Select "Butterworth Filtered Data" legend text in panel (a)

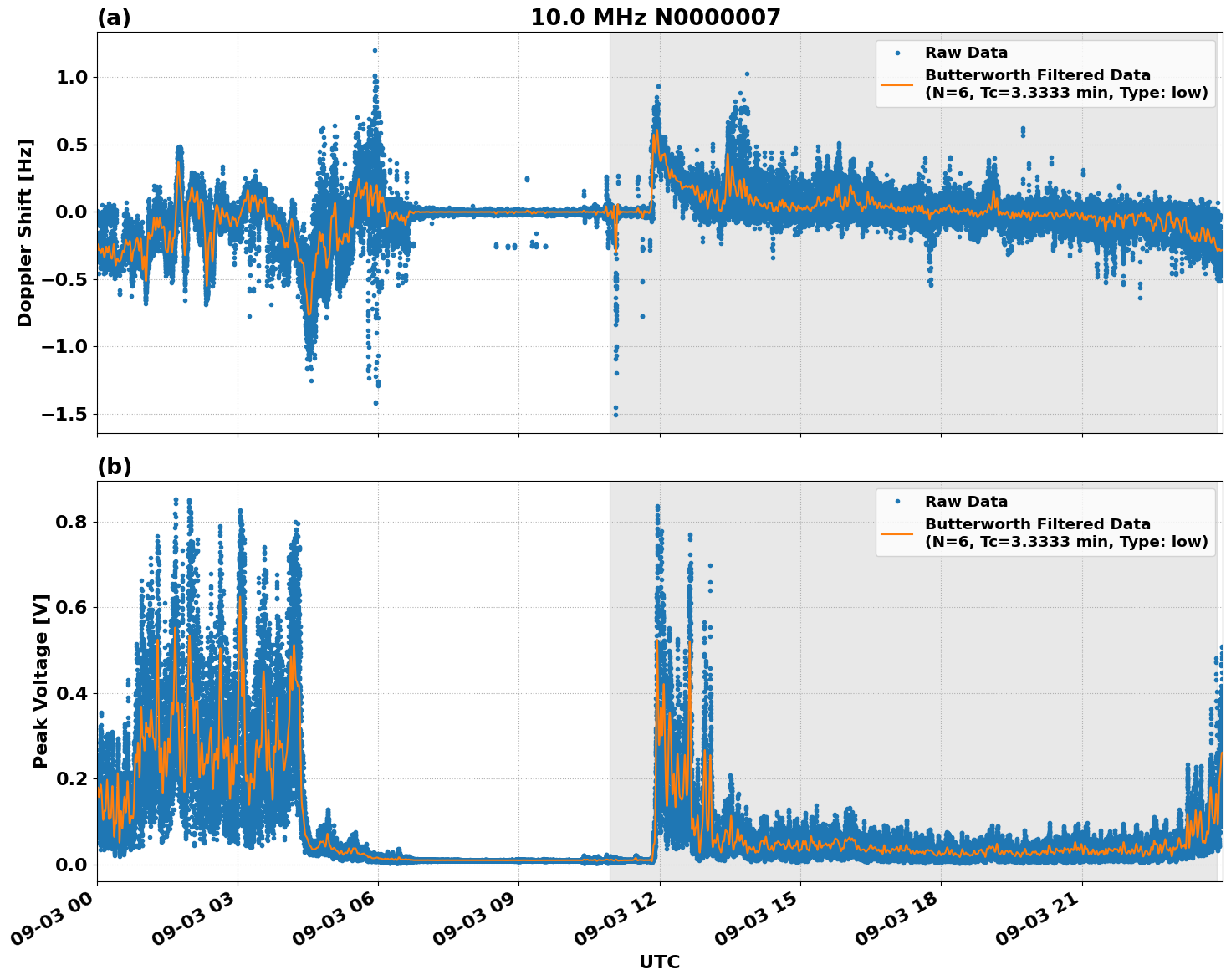pos(1037,75)
